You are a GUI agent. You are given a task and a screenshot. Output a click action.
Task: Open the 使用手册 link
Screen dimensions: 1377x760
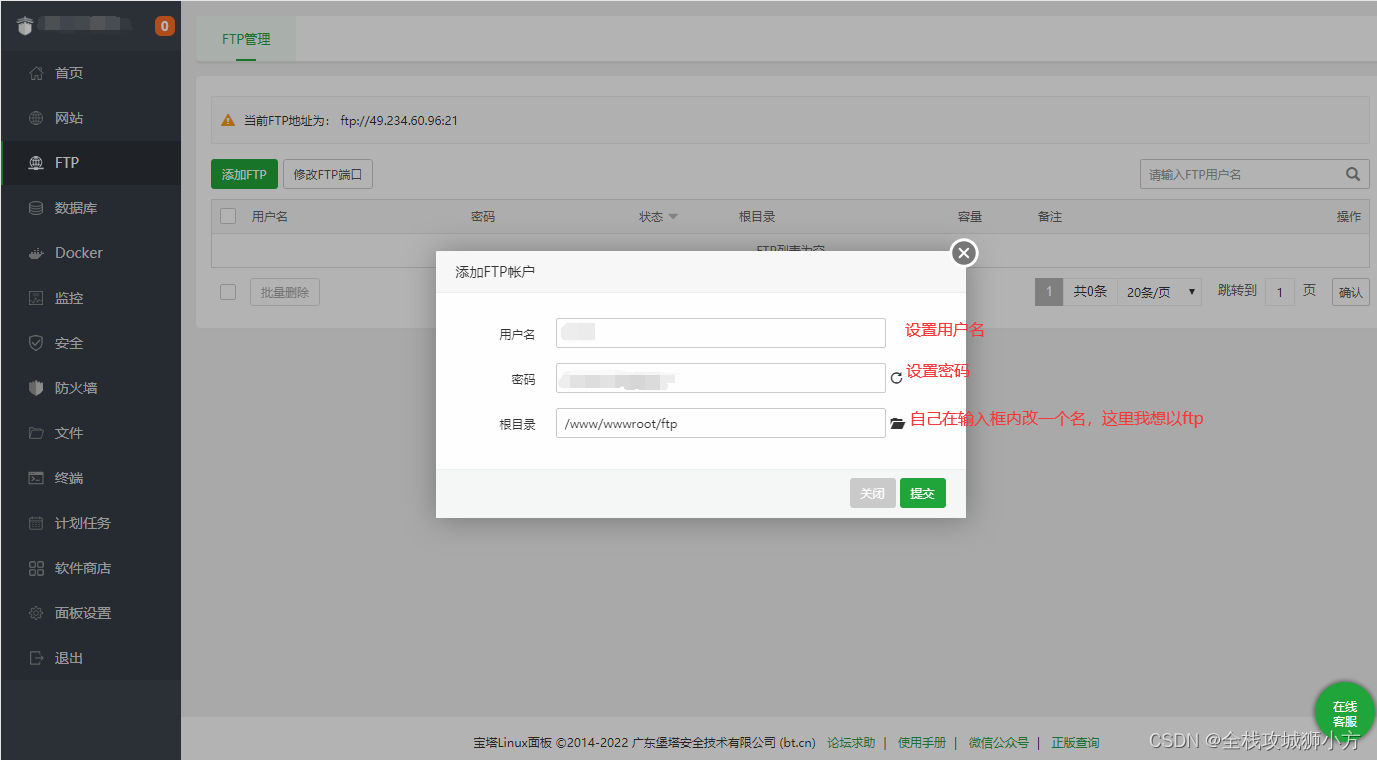[x=922, y=743]
